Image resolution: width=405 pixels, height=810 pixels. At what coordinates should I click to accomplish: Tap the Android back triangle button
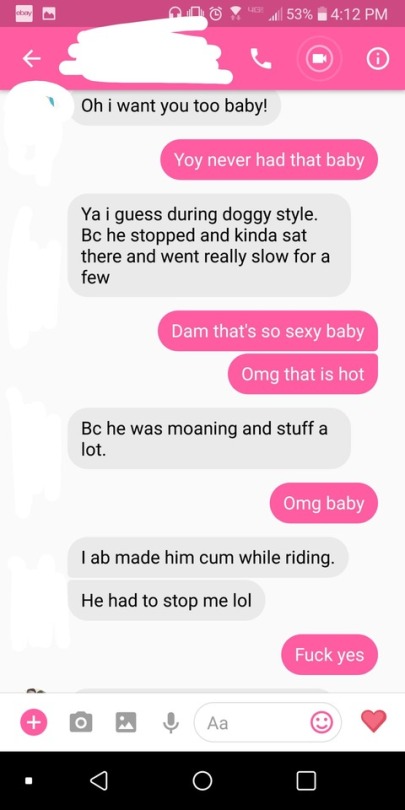(x=99, y=780)
